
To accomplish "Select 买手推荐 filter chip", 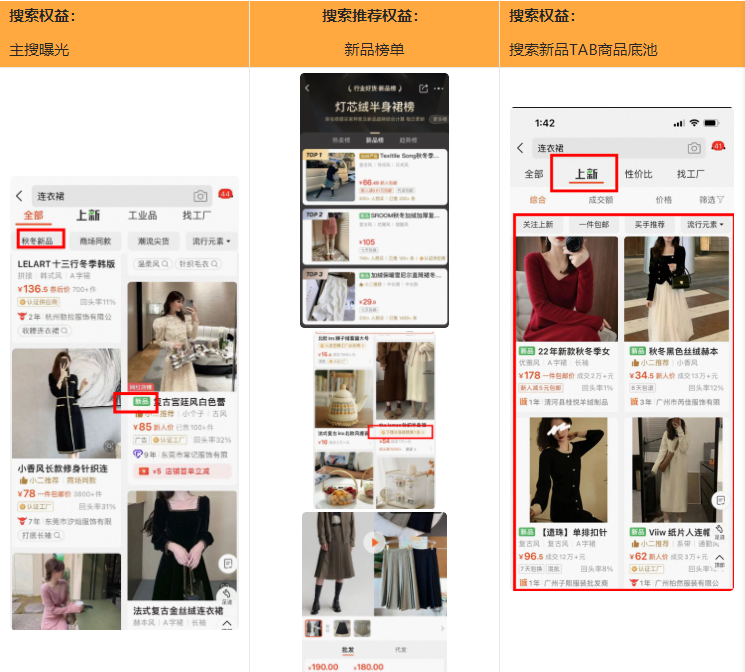I will [x=649, y=224].
